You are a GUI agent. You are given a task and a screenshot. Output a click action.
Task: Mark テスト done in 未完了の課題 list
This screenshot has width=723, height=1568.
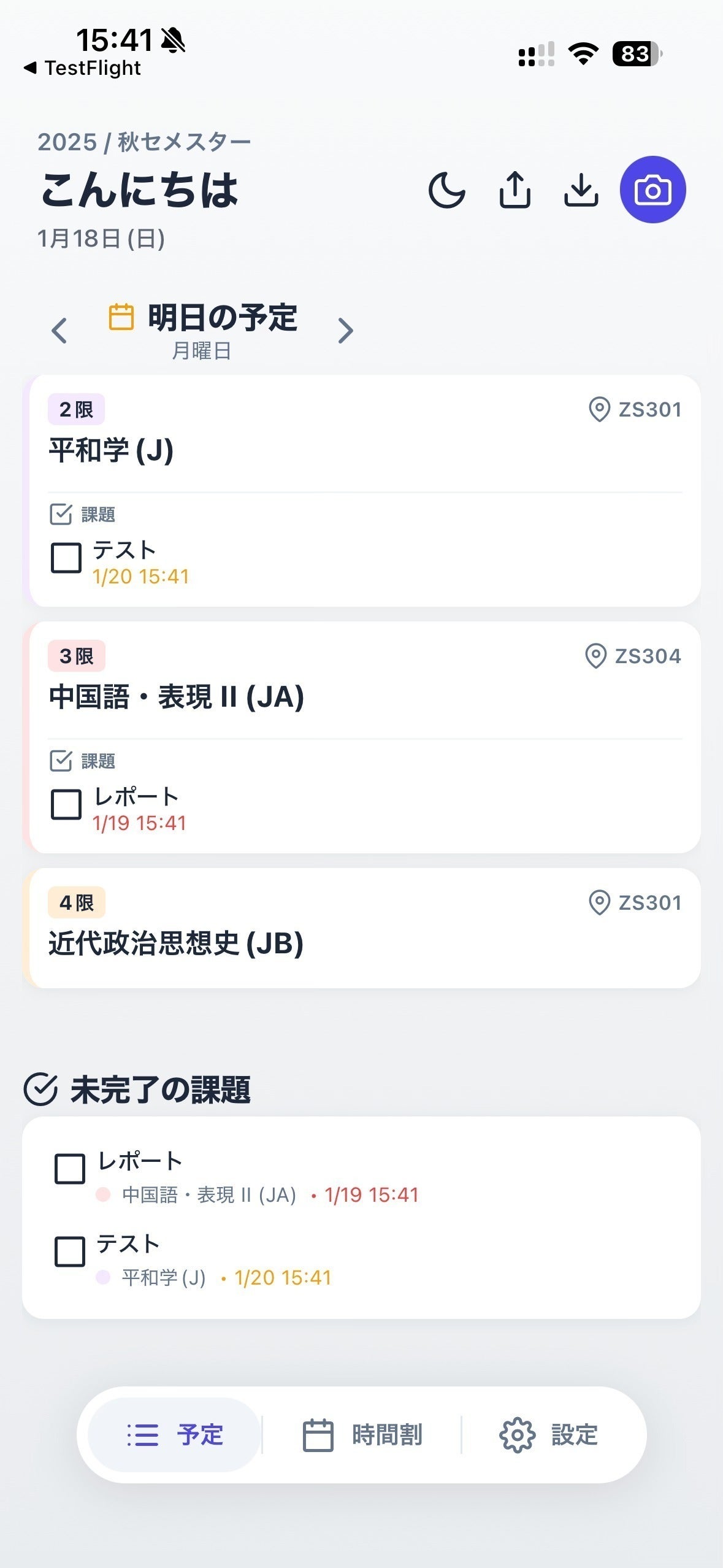(x=70, y=1251)
